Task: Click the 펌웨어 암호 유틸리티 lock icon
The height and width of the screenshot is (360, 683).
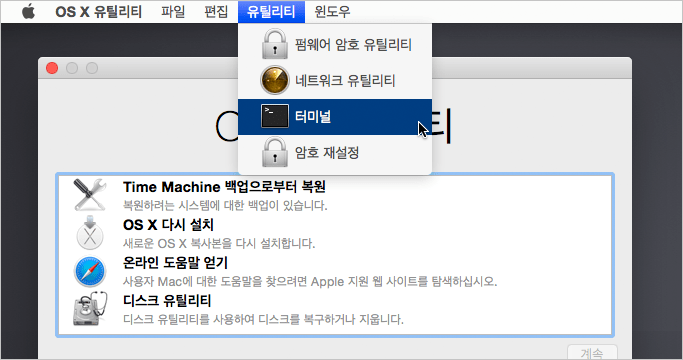Action: 274,44
